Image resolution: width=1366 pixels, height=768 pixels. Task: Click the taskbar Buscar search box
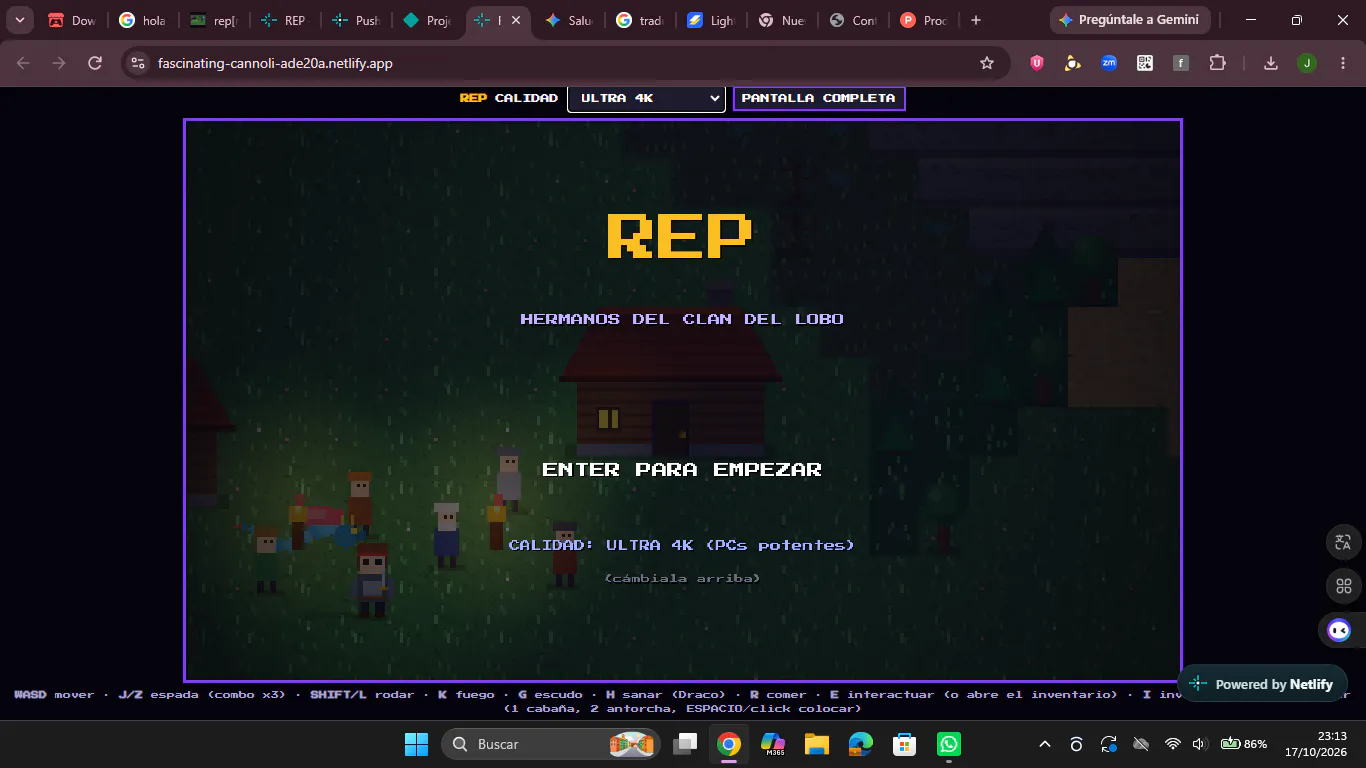(x=552, y=744)
